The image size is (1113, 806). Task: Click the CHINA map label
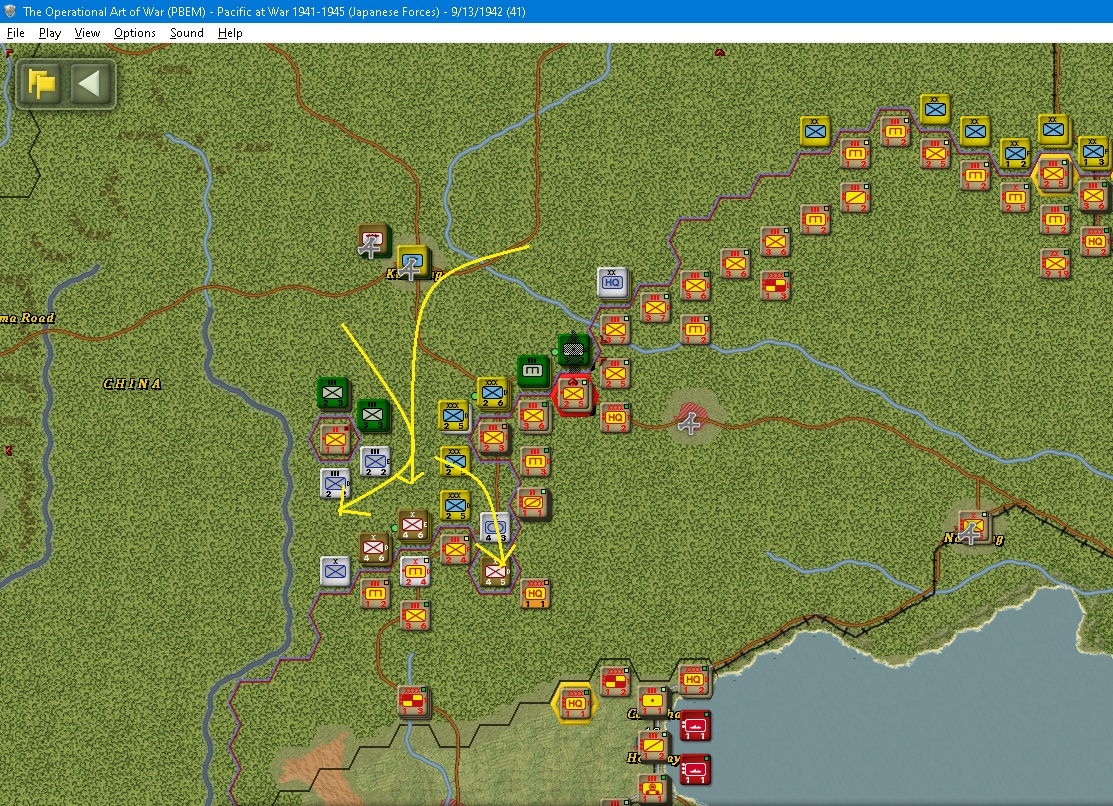[132, 383]
